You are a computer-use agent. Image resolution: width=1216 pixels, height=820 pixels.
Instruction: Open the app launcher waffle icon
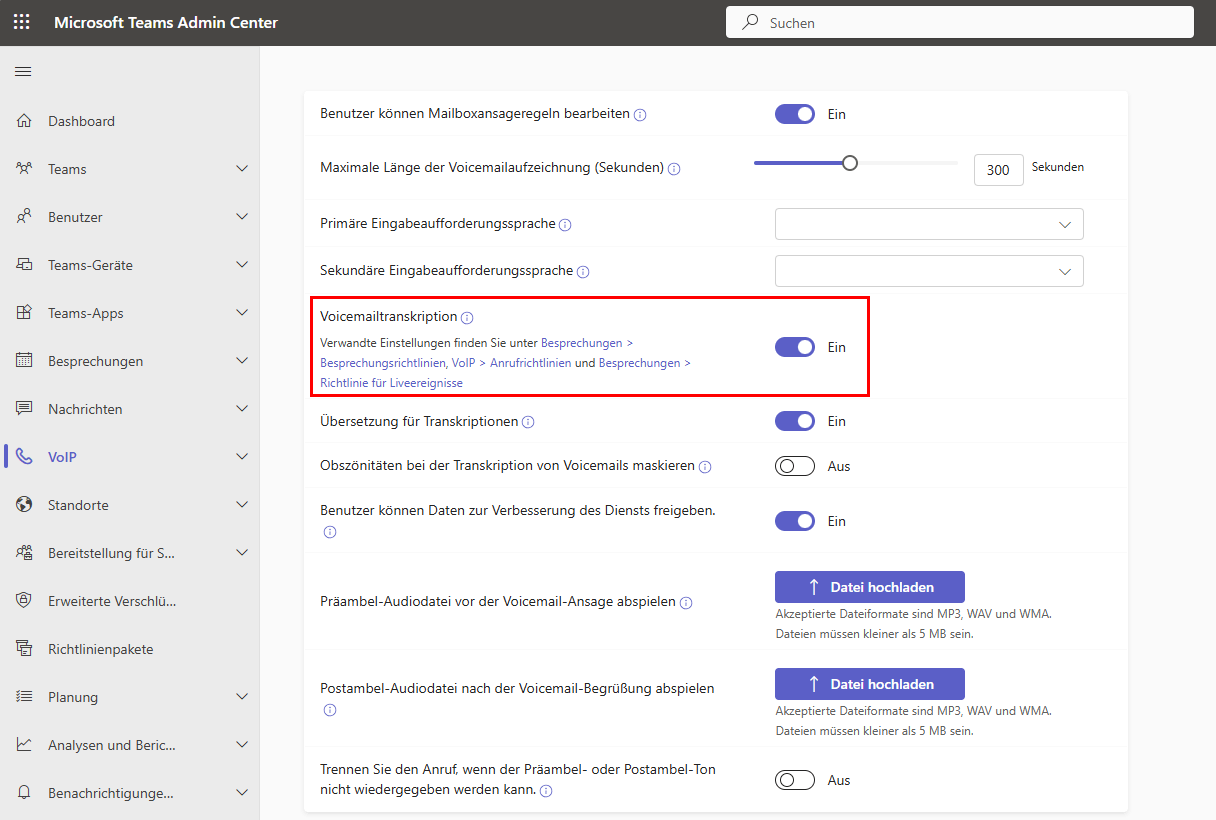tap(21, 22)
